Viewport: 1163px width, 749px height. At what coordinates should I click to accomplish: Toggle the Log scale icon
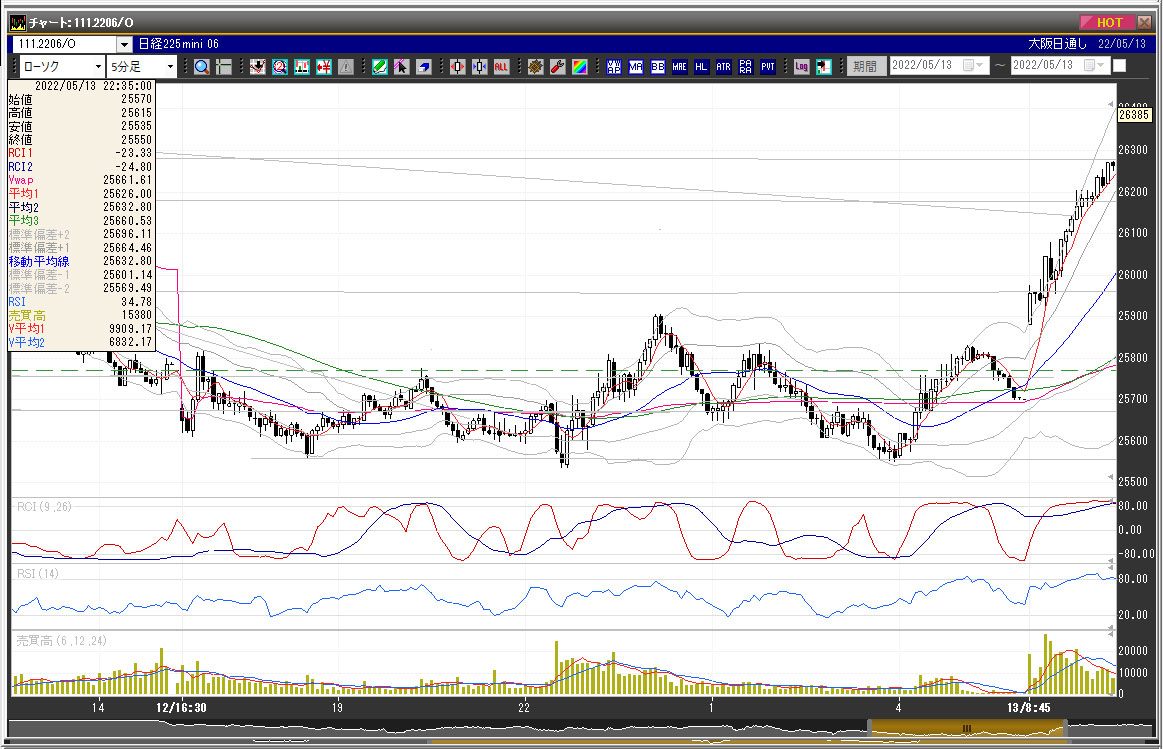point(801,67)
